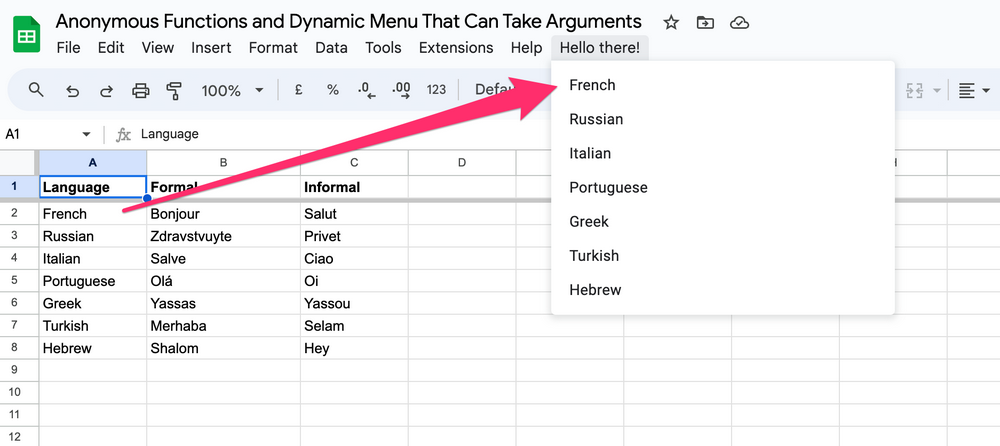Open the Extensions menu
This screenshot has height=446, width=1000.
pos(455,47)
